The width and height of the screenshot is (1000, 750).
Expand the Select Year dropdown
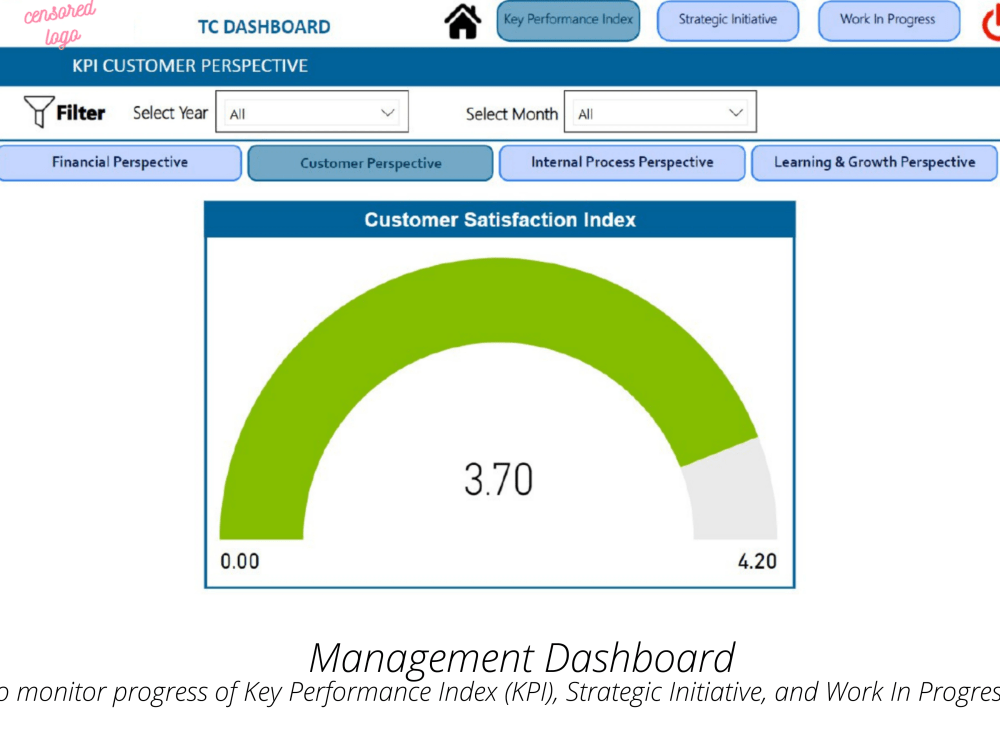click(x=312, y=112)
